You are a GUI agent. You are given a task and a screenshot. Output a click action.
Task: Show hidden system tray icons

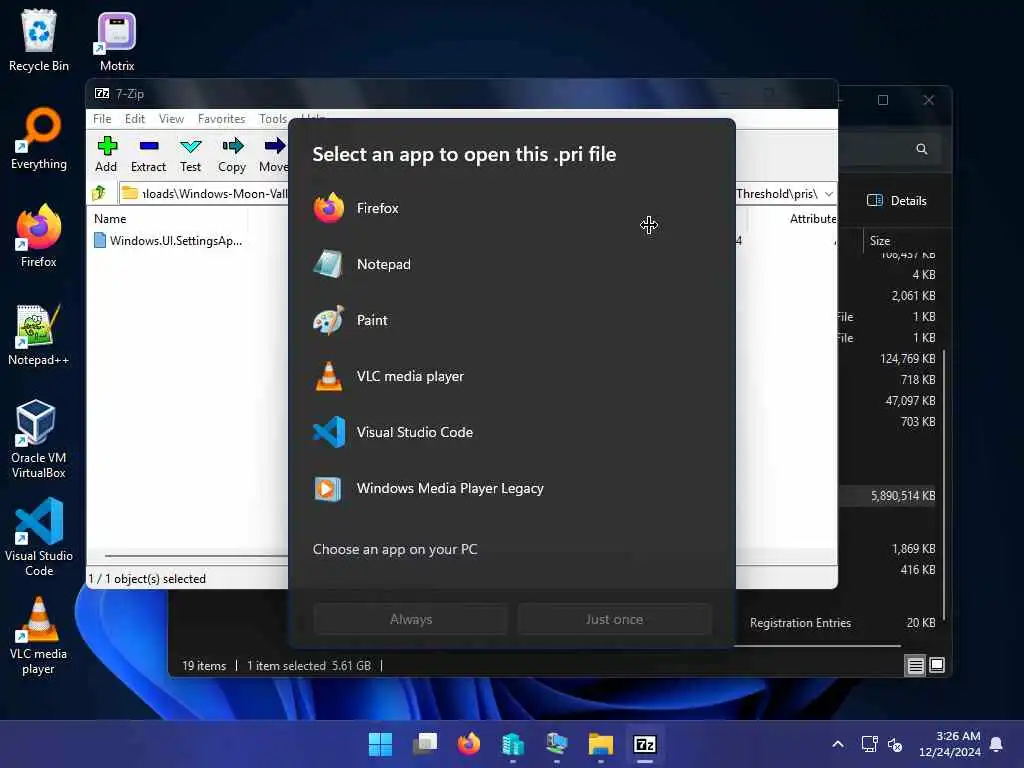[838, 744]
